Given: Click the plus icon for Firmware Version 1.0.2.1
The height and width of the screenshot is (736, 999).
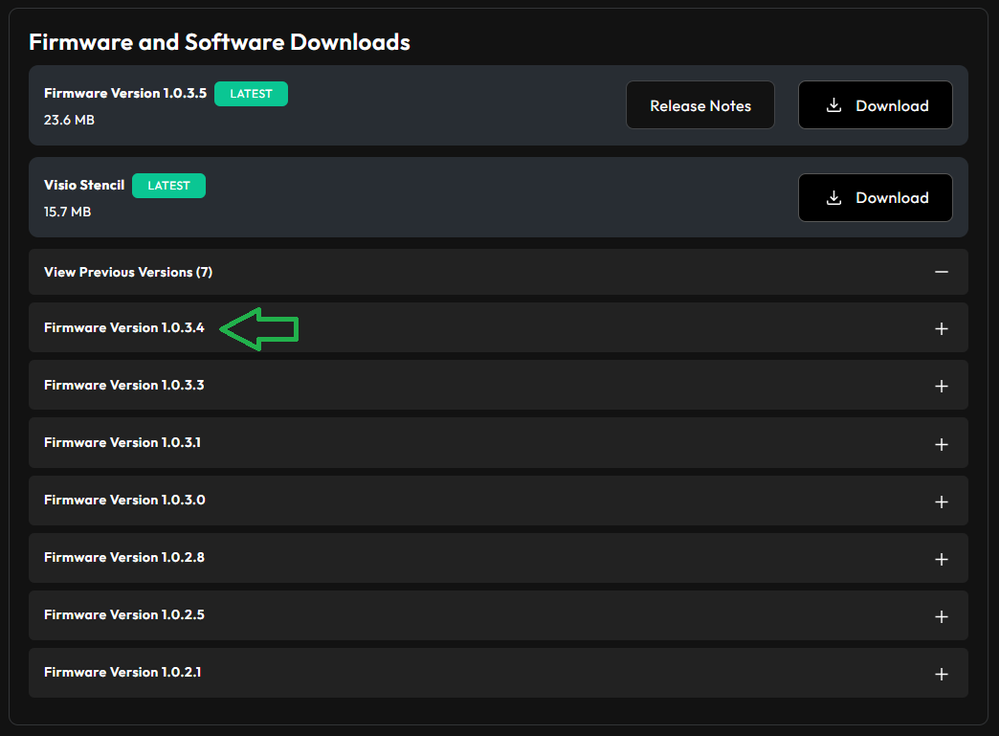Looking at the screenshot, I should pos(940,674).
